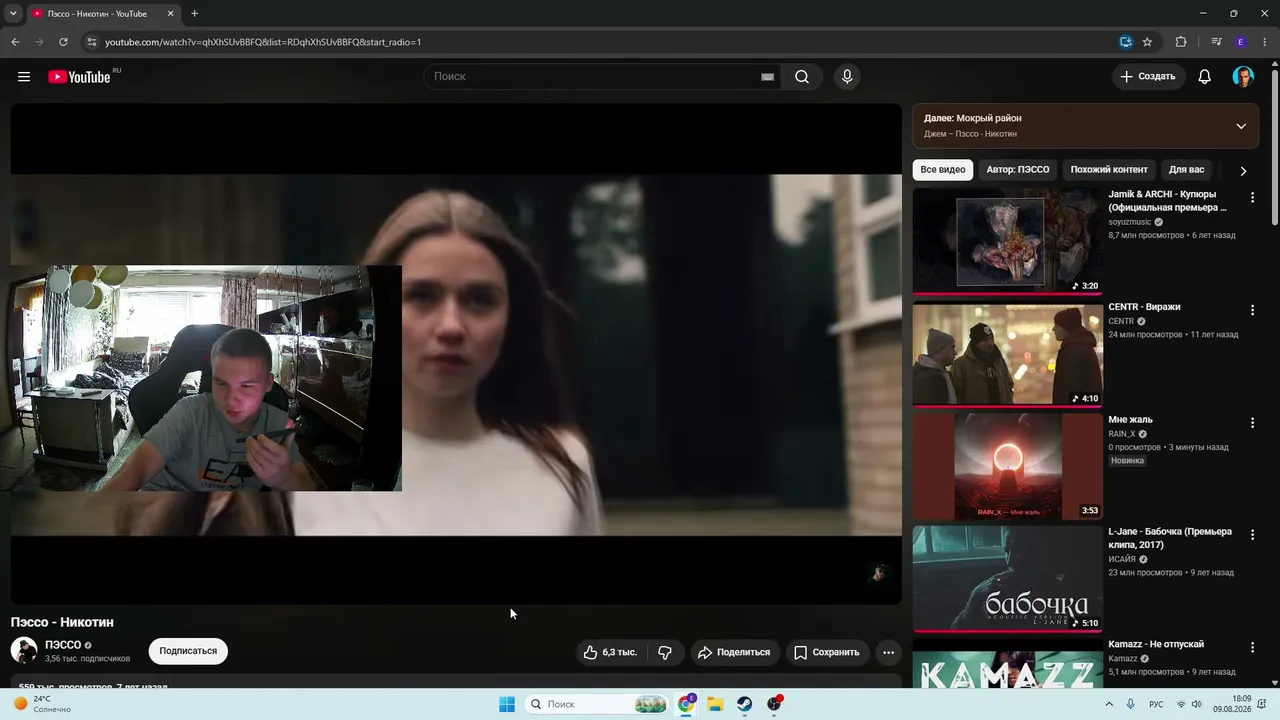1280x720 pixels.
Task: Open more actions for the video
Action: point(888,652)
